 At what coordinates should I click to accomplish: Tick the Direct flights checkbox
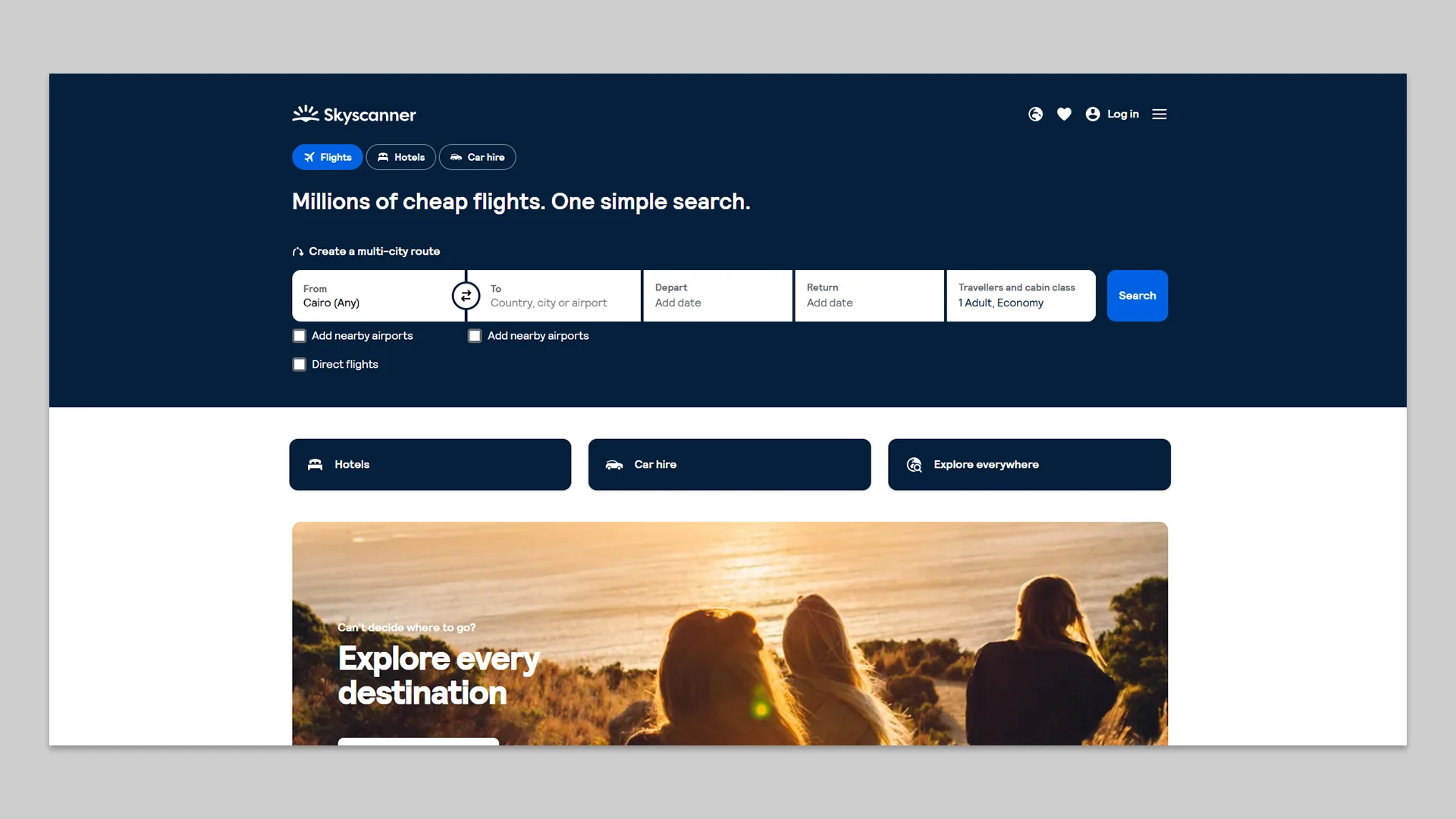point(300,365)
